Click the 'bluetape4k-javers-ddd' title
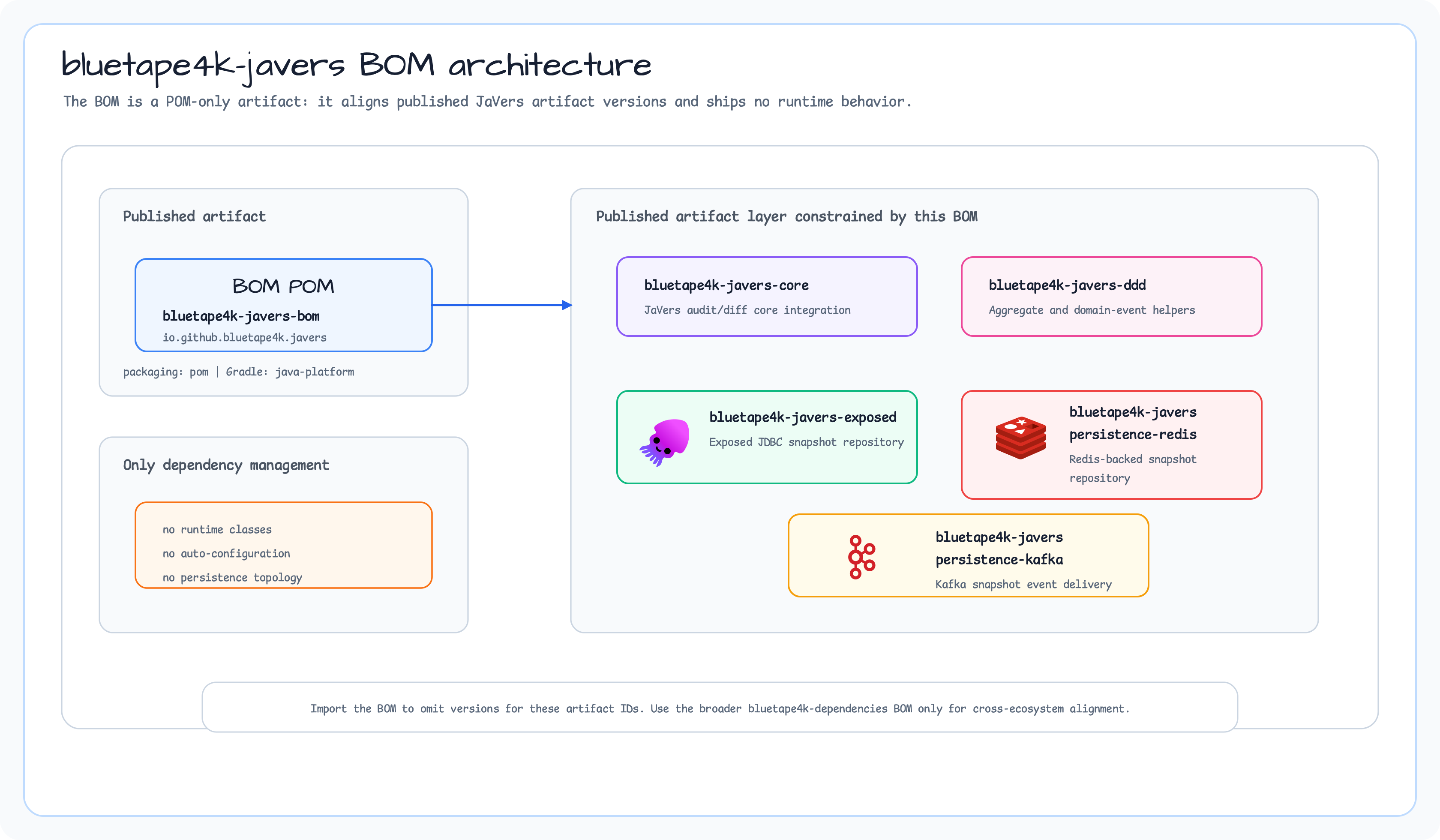The width and height of the screenshot is (1440, 840). 1068,285
